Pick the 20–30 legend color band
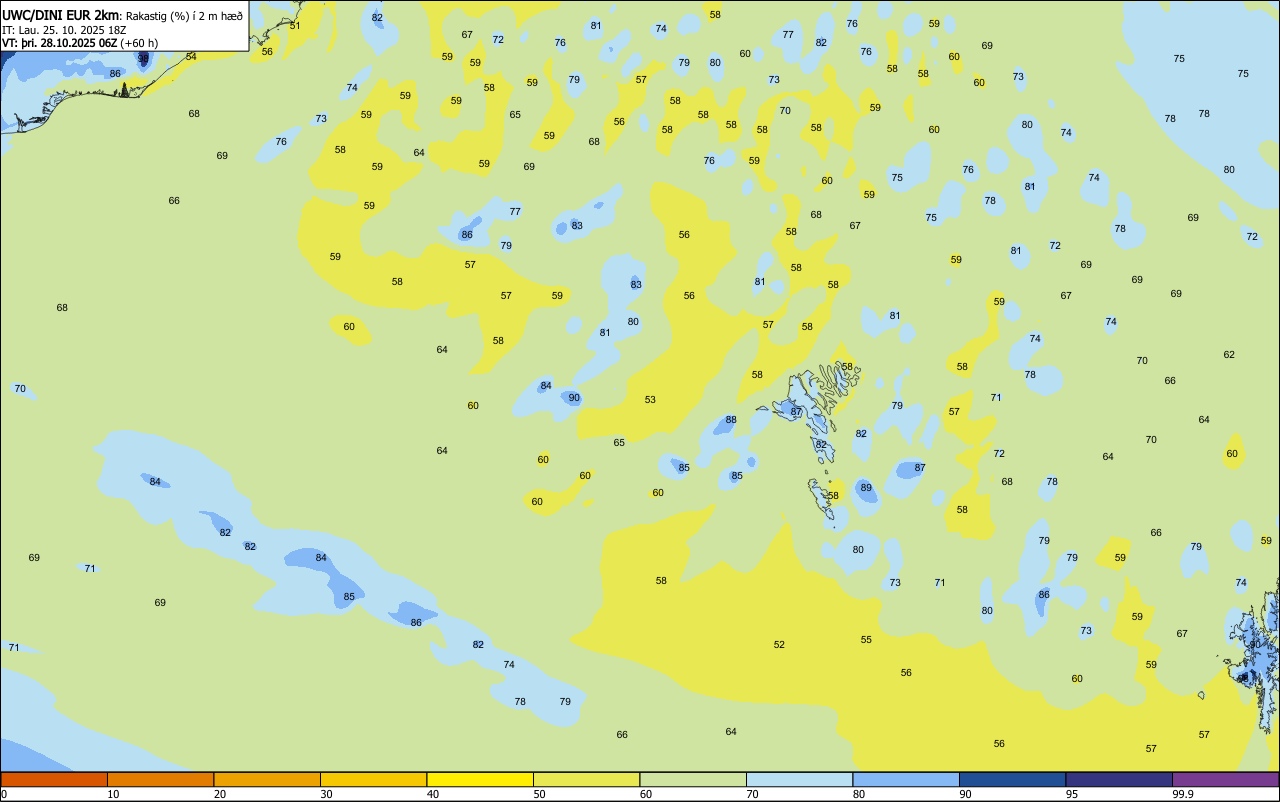Image resolution: width=1280 pixels, height=802 pixels. [x=267, y=779]
